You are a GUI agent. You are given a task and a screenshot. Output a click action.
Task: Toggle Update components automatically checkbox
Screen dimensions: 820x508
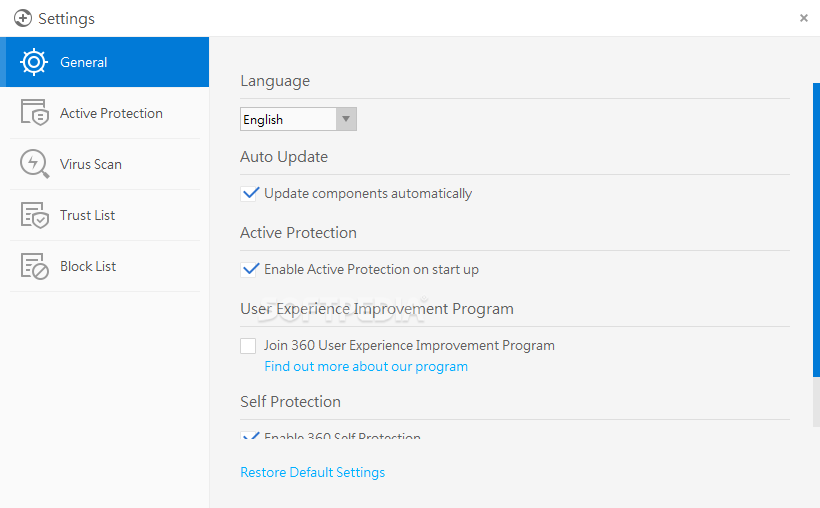pyautogui.click(x=248, y=194)
